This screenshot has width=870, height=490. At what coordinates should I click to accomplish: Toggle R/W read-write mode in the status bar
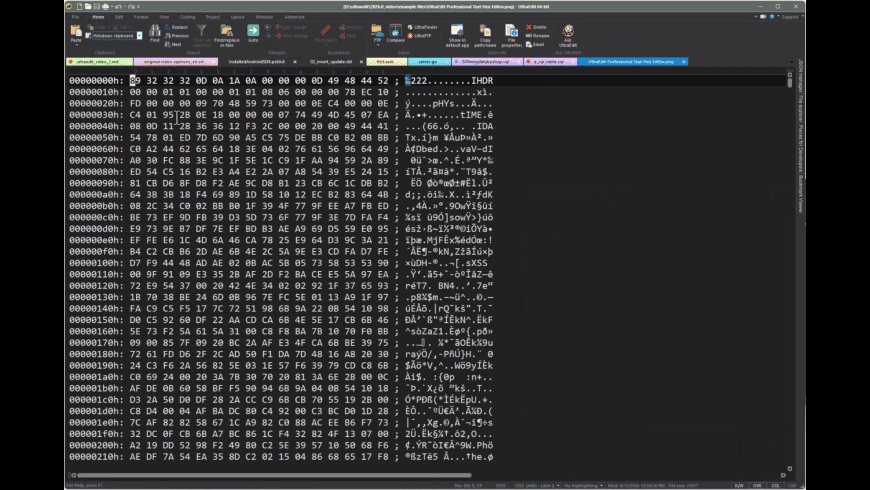tap(739, 486)
